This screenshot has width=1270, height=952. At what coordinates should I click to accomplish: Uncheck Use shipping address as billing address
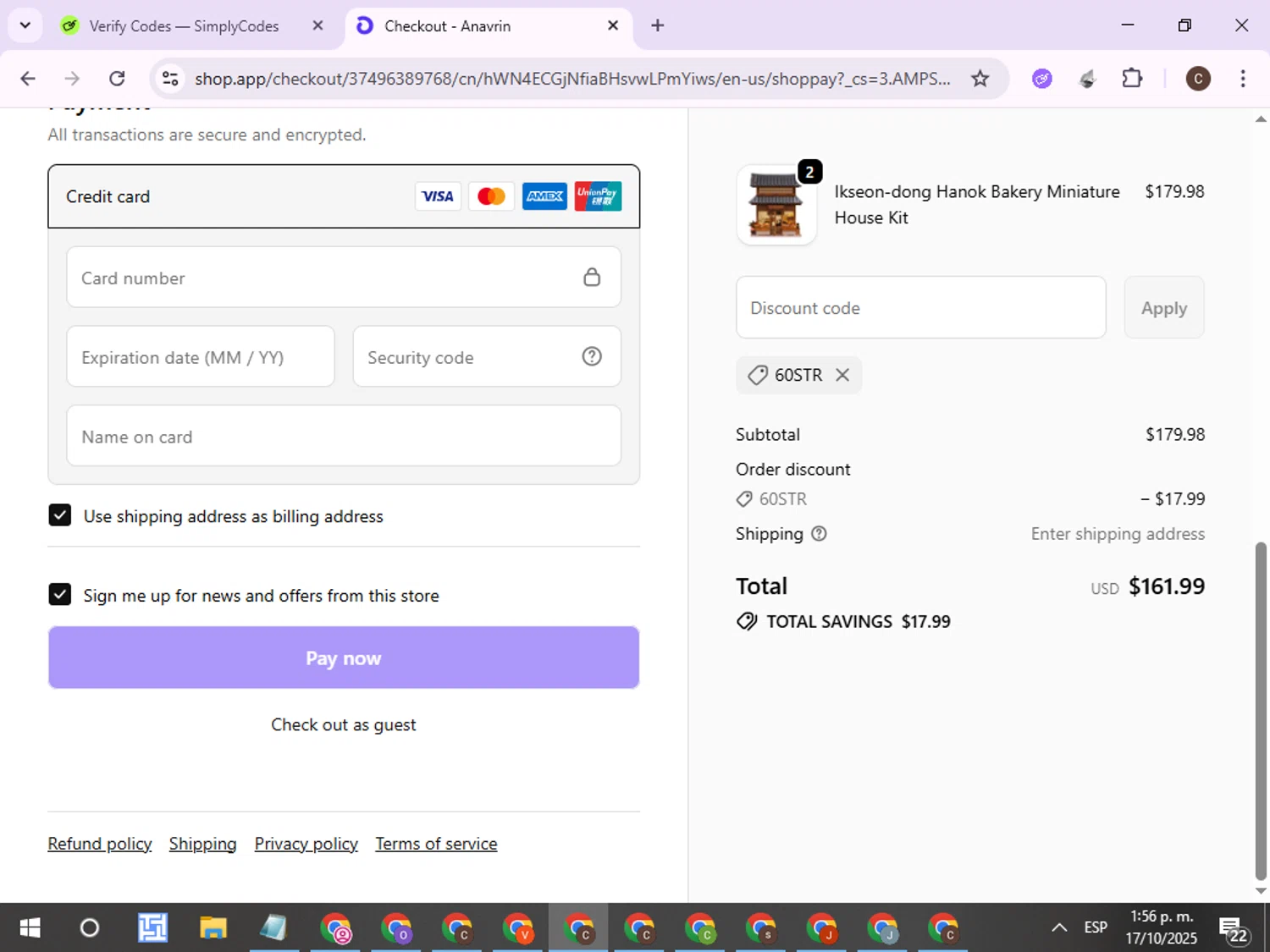click(60, 515)
